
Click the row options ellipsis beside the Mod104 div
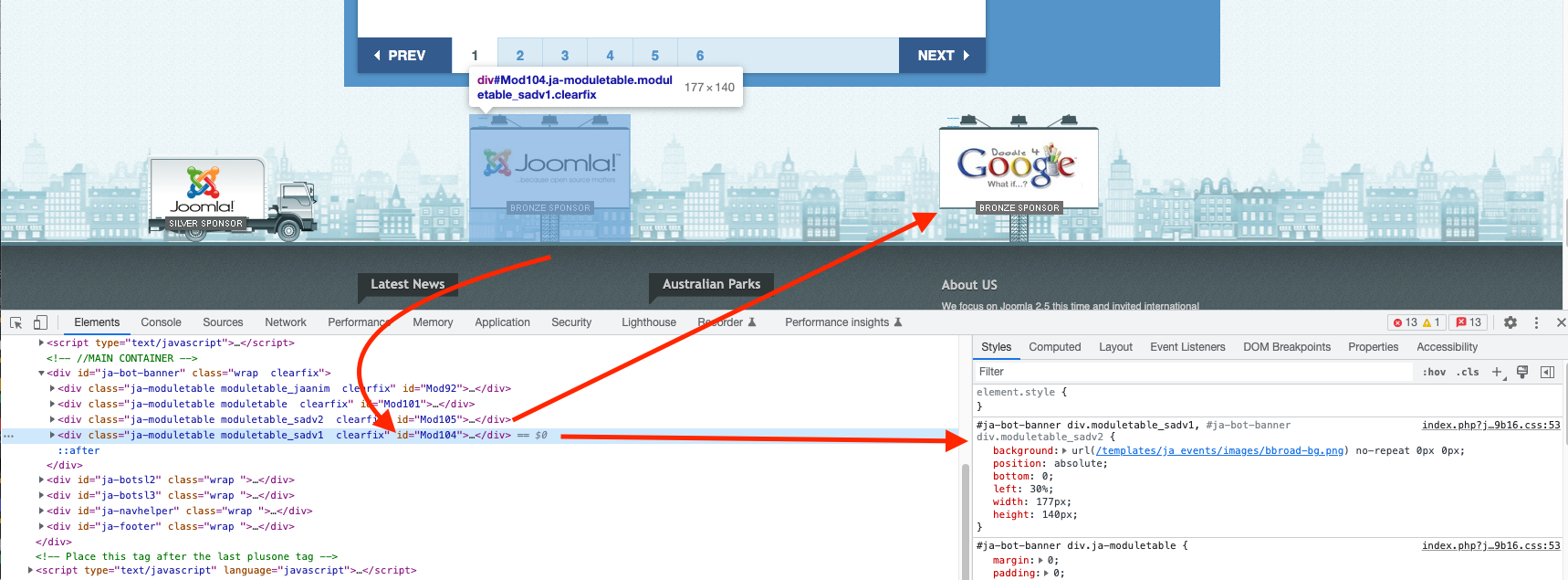tap(8, 436)
